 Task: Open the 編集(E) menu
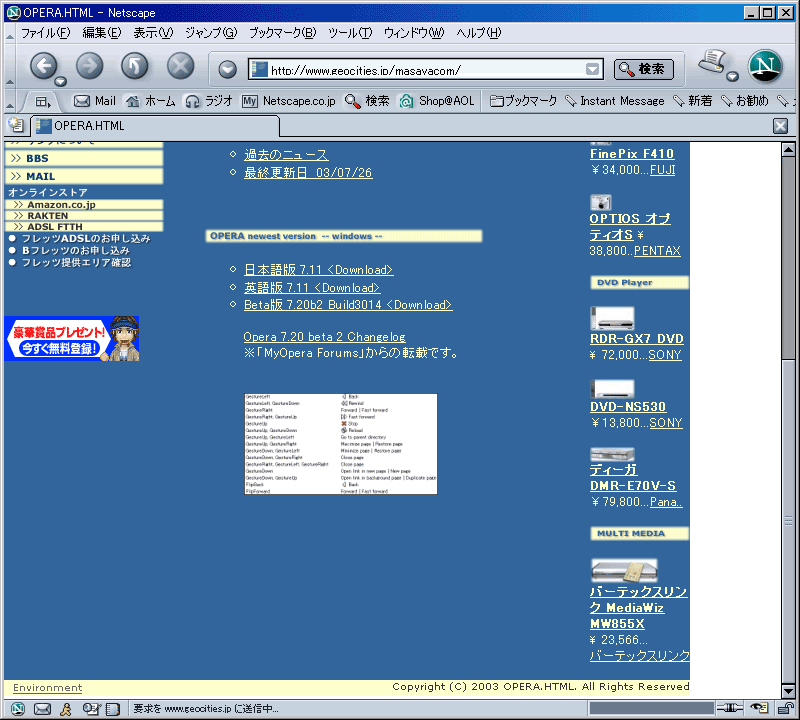pyautogui.click(x=102, y=33)
